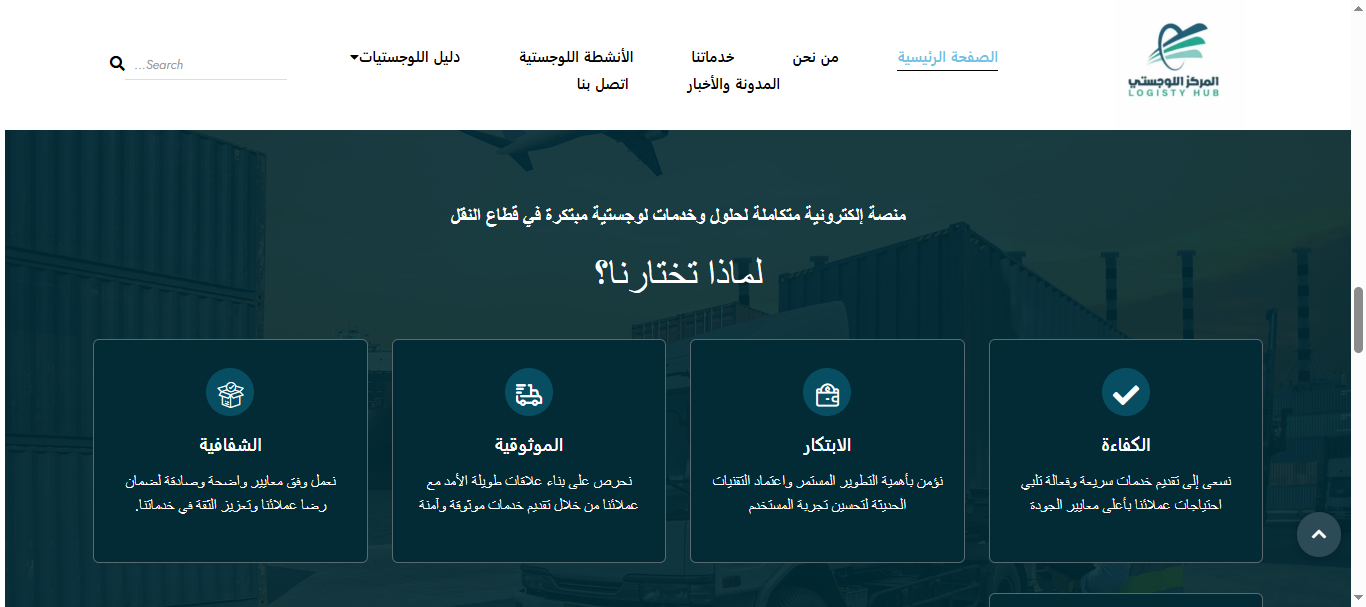Open the خدماتنا menu item
This screenshot has height=607, width=1366.
pos(712,57)
